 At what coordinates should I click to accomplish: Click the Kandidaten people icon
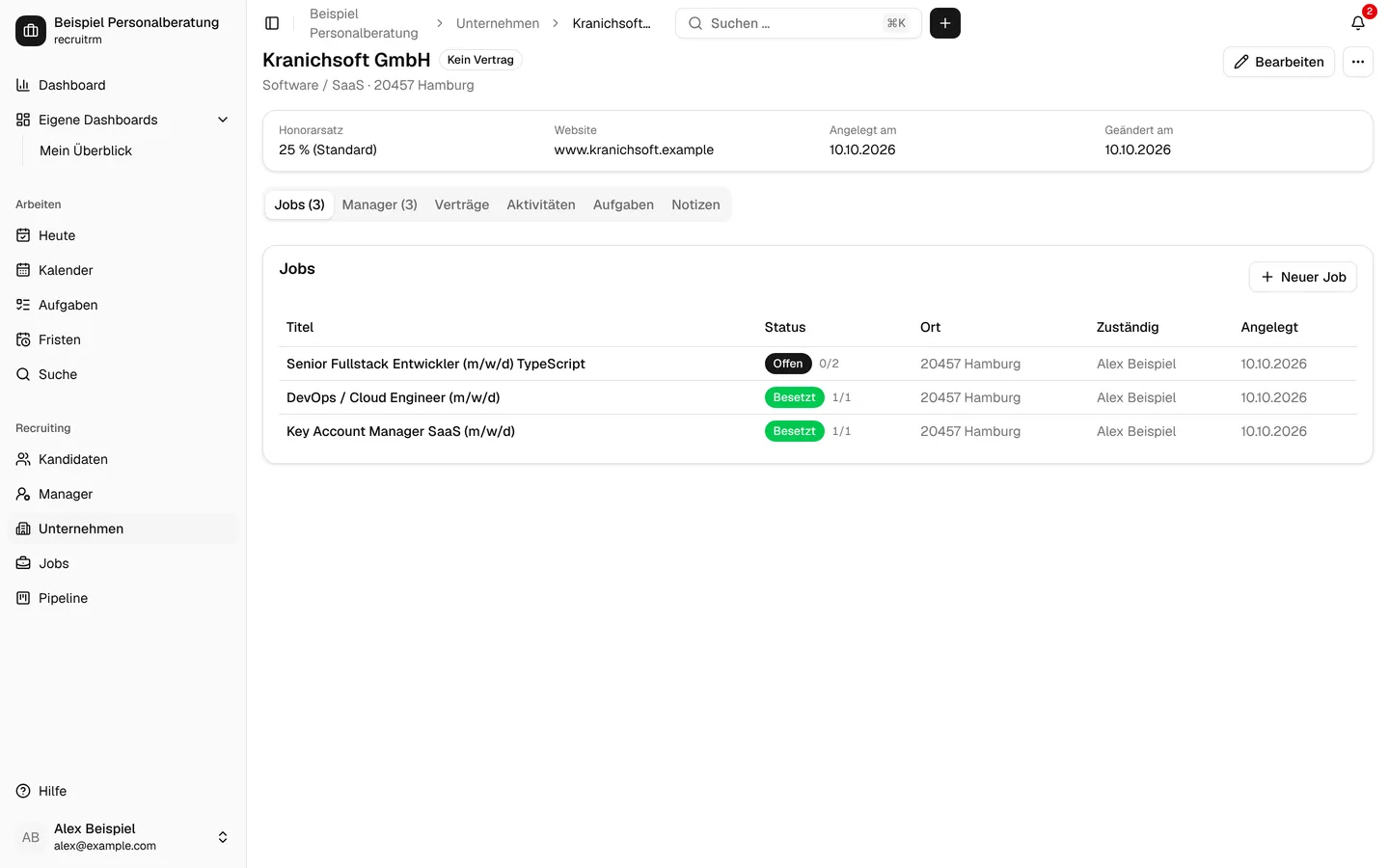point(23,459)
